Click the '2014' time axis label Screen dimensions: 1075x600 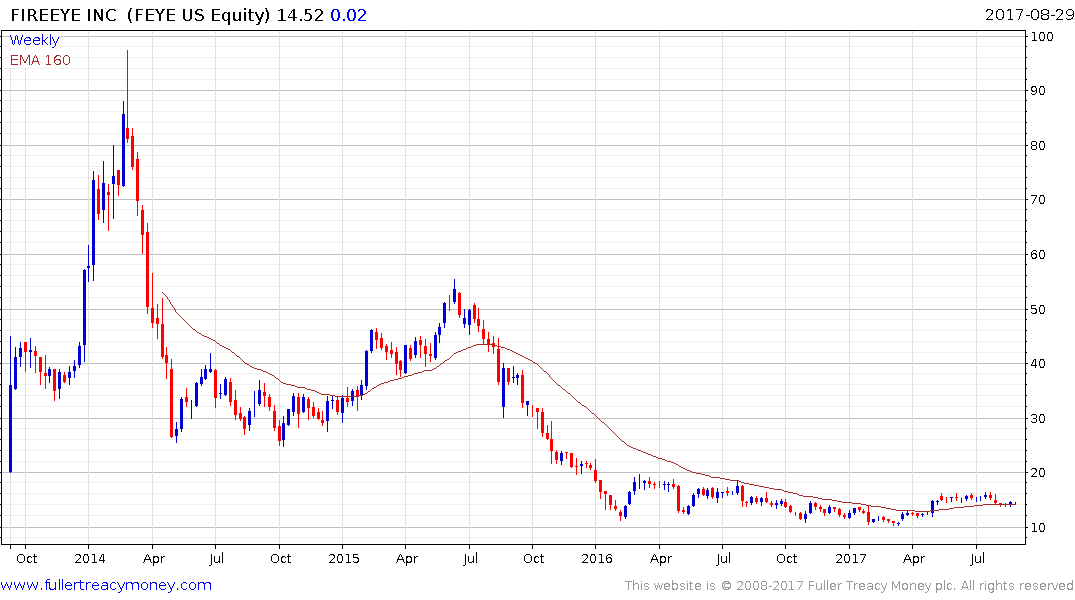90,558
